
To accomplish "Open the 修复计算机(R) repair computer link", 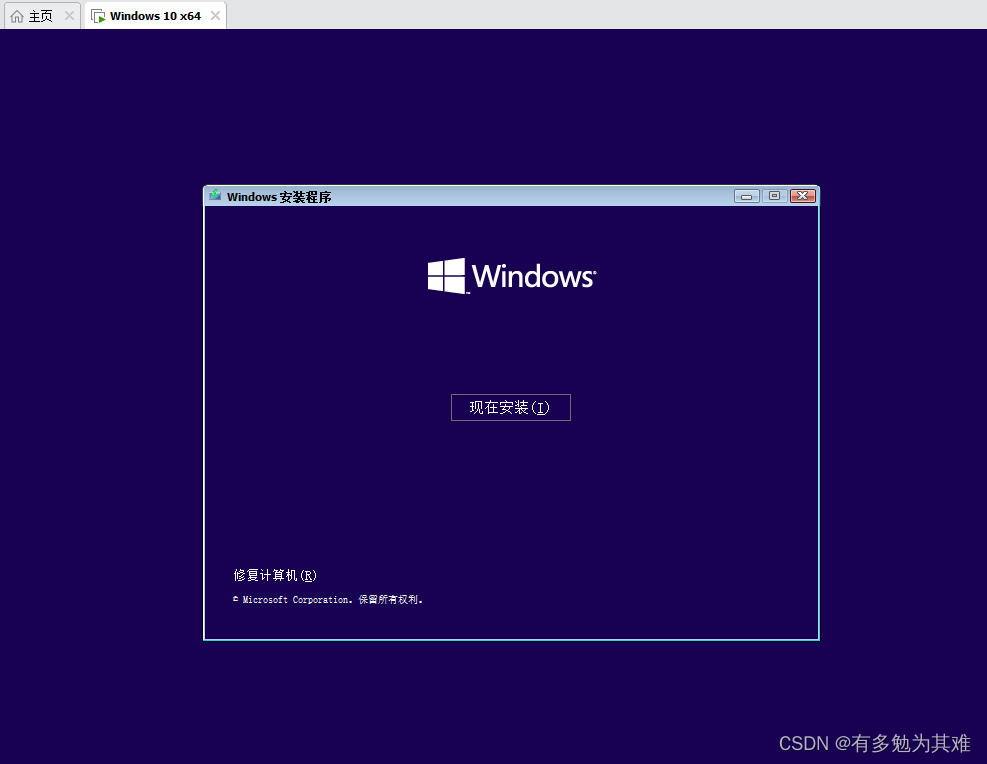I will point(275,575).
